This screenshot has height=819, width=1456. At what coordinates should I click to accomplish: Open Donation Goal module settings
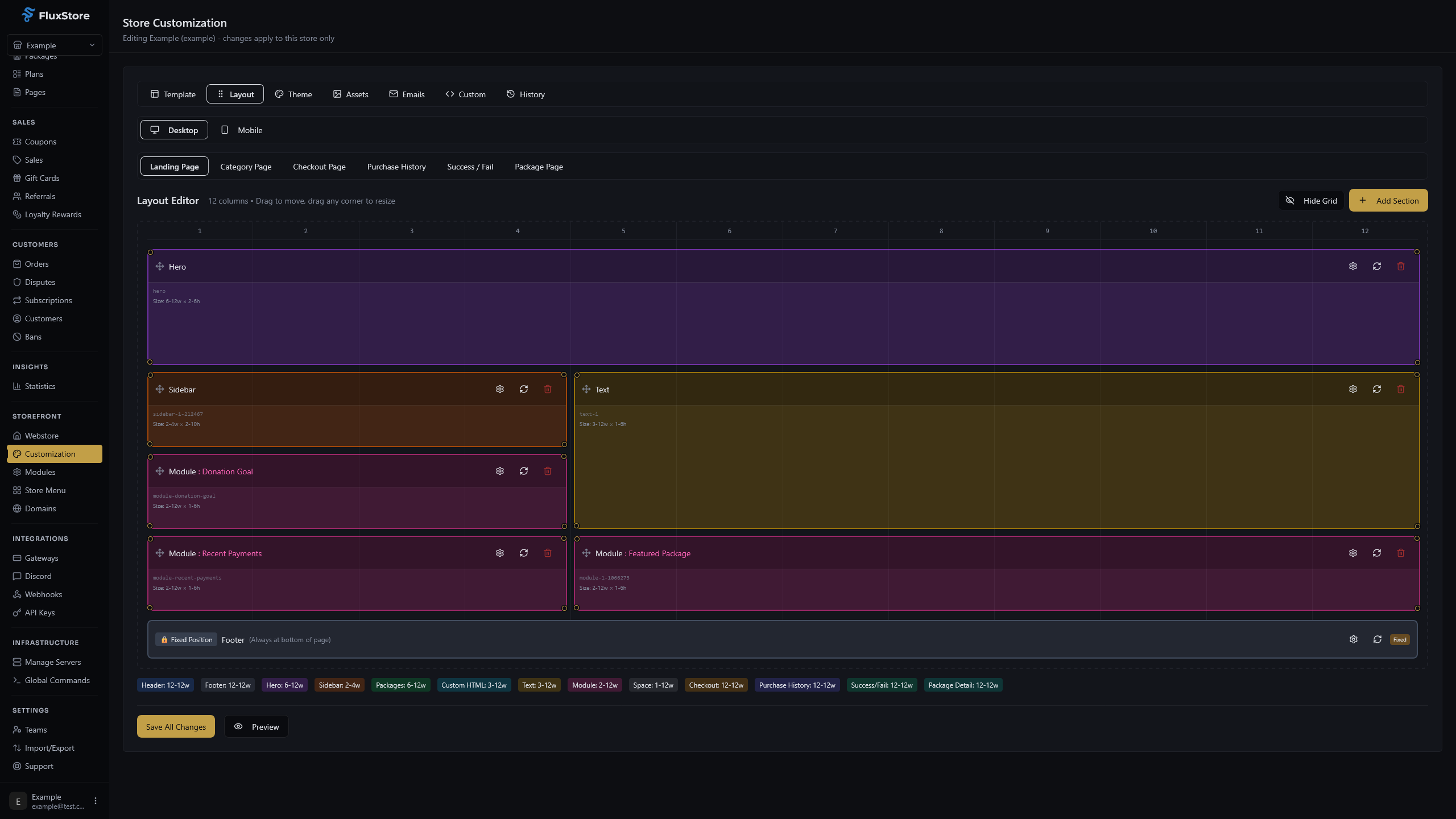pyautogui.click(x=500, y=471)
